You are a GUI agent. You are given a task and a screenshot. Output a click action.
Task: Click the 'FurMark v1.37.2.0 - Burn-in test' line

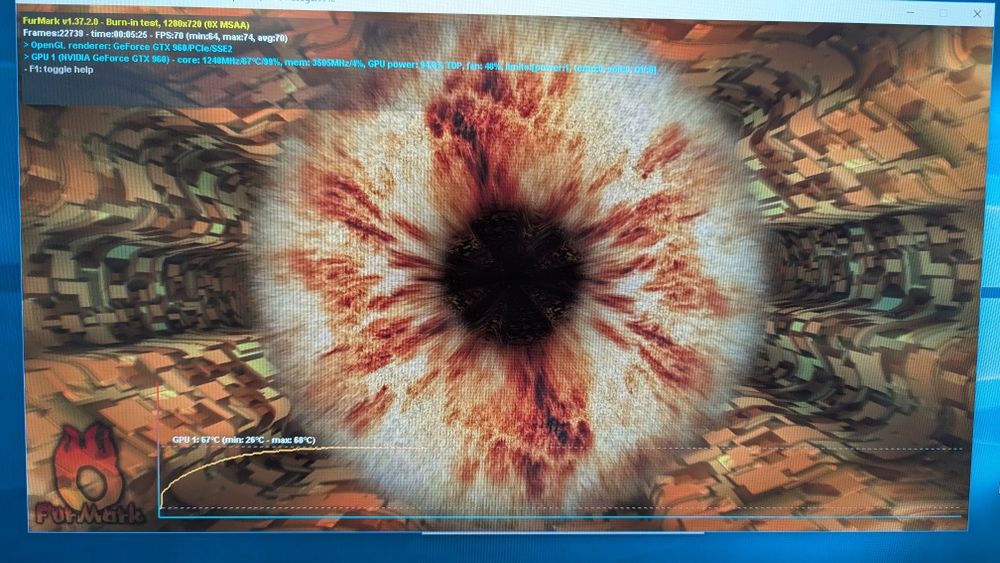[136, 24]
